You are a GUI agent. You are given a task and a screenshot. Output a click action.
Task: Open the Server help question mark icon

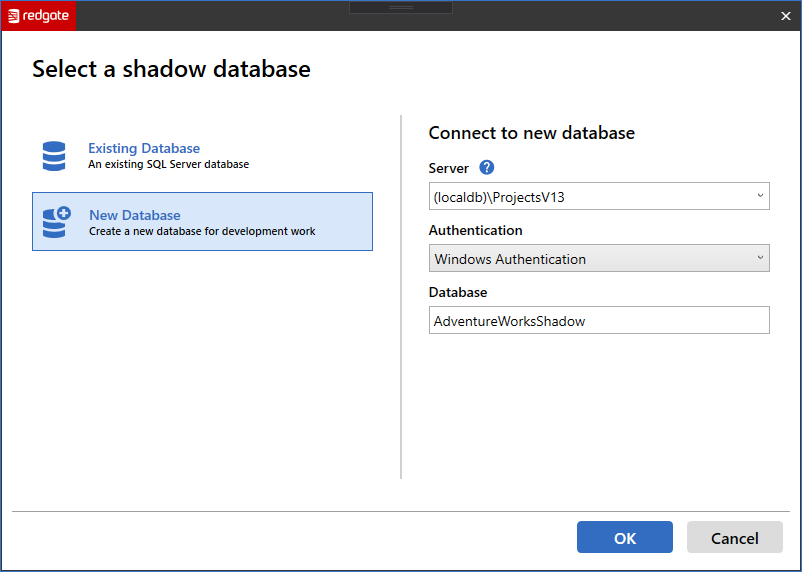coord(487,168)
